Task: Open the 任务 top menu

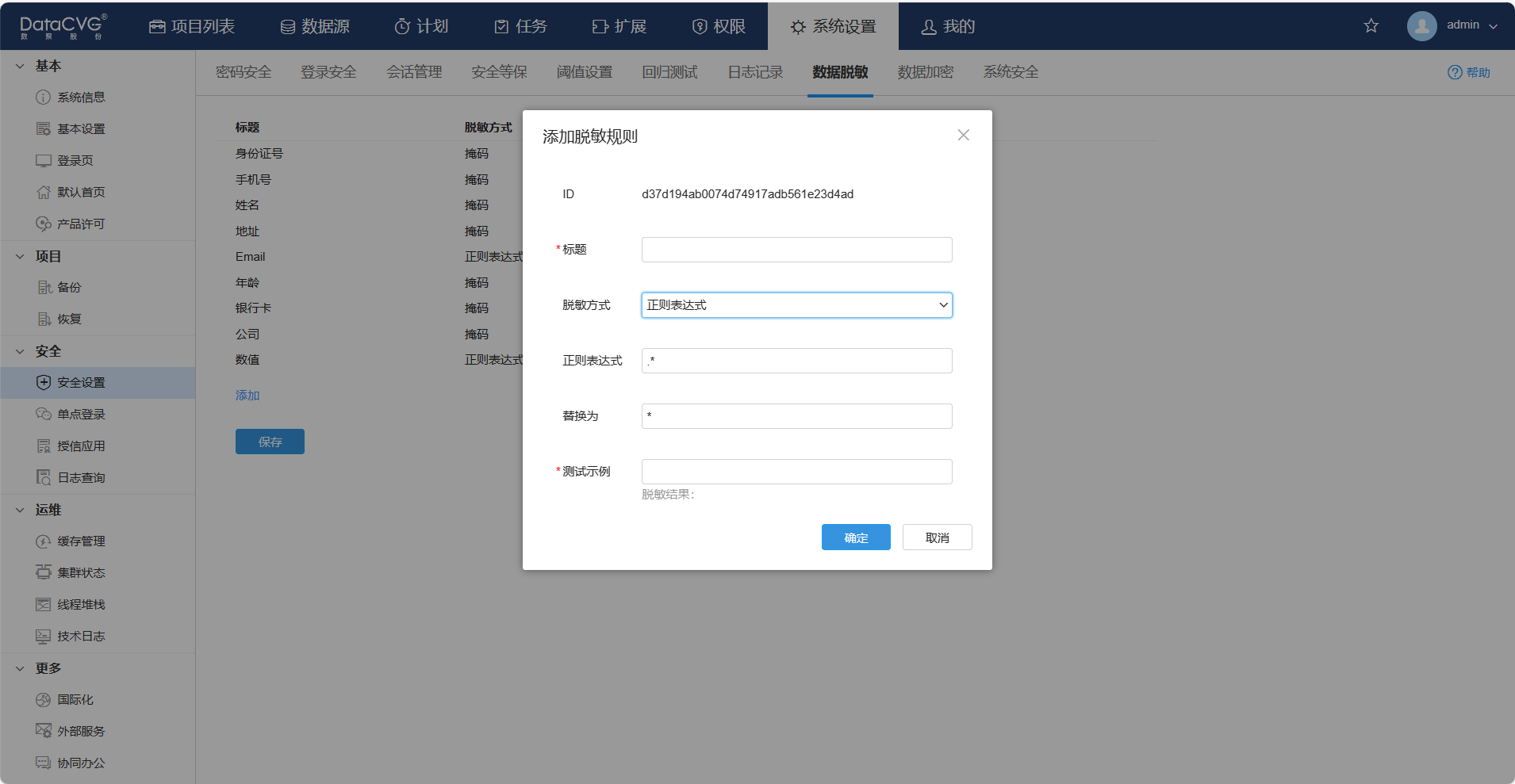Action: pyautogui.click(x=520, y=26)
